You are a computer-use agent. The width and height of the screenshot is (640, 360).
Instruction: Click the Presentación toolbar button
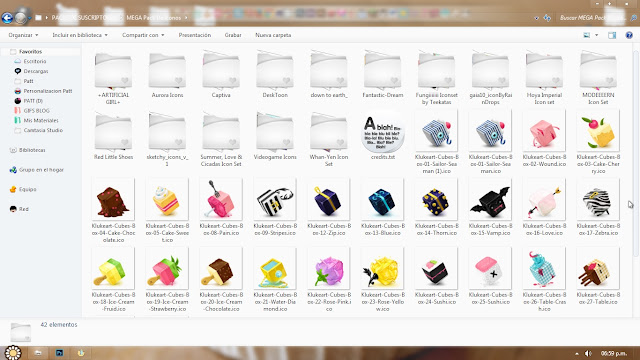pyautogui.click(x=195, y=35)
